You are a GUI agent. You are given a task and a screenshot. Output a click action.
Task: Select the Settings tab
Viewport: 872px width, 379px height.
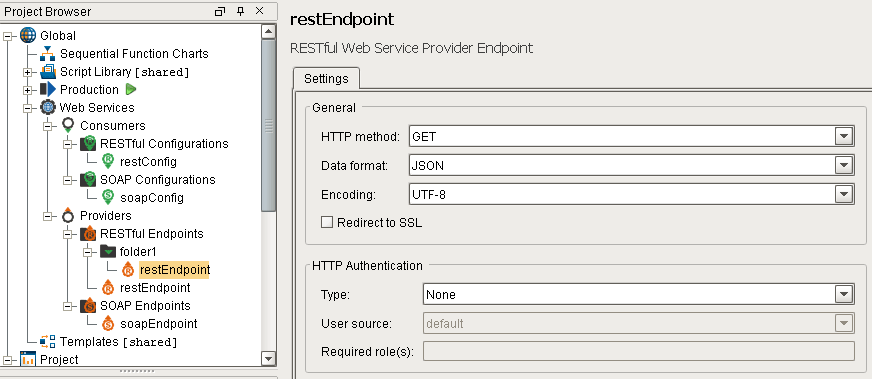point(326,78)
